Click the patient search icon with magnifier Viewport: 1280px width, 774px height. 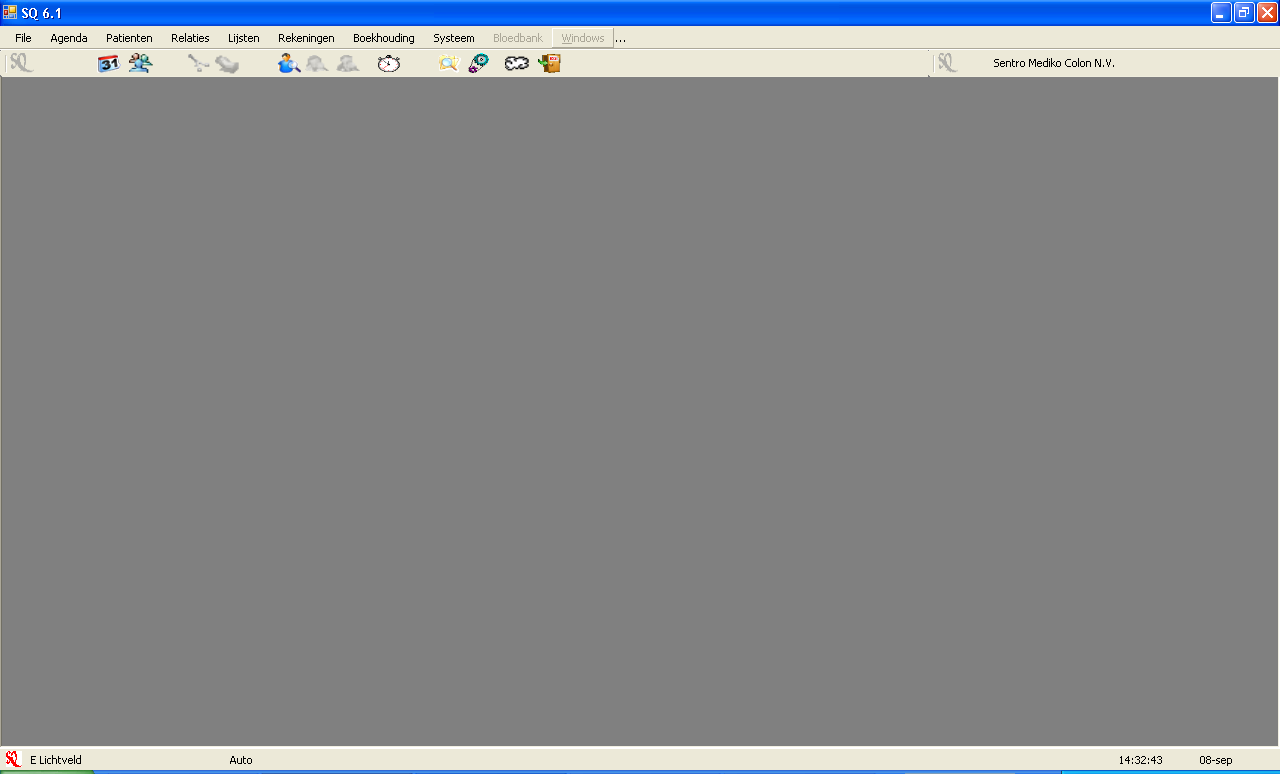tap(289, 64)
